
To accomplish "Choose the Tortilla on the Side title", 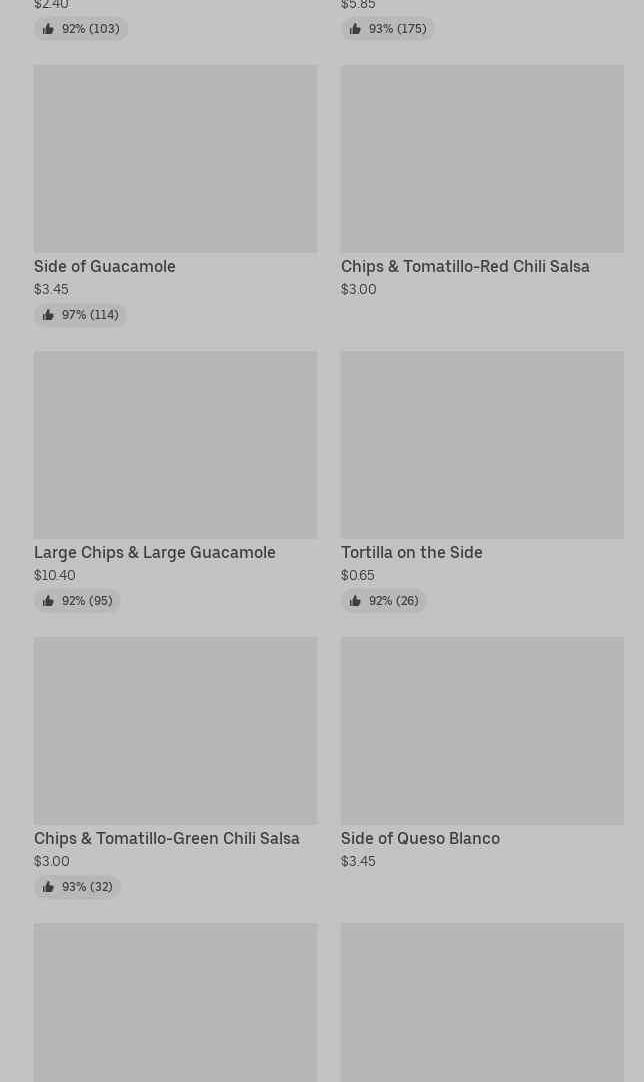I will tap(412, 553).
